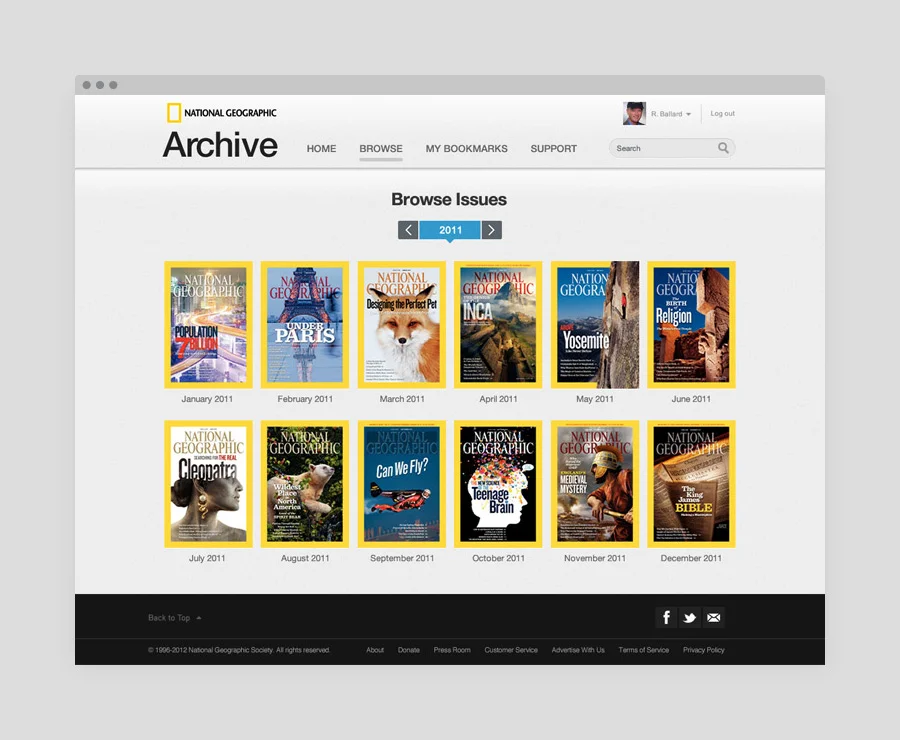Viewport: 900px width, 740px height.
Task: Open Terms of Service footer link
Action: 643,650
